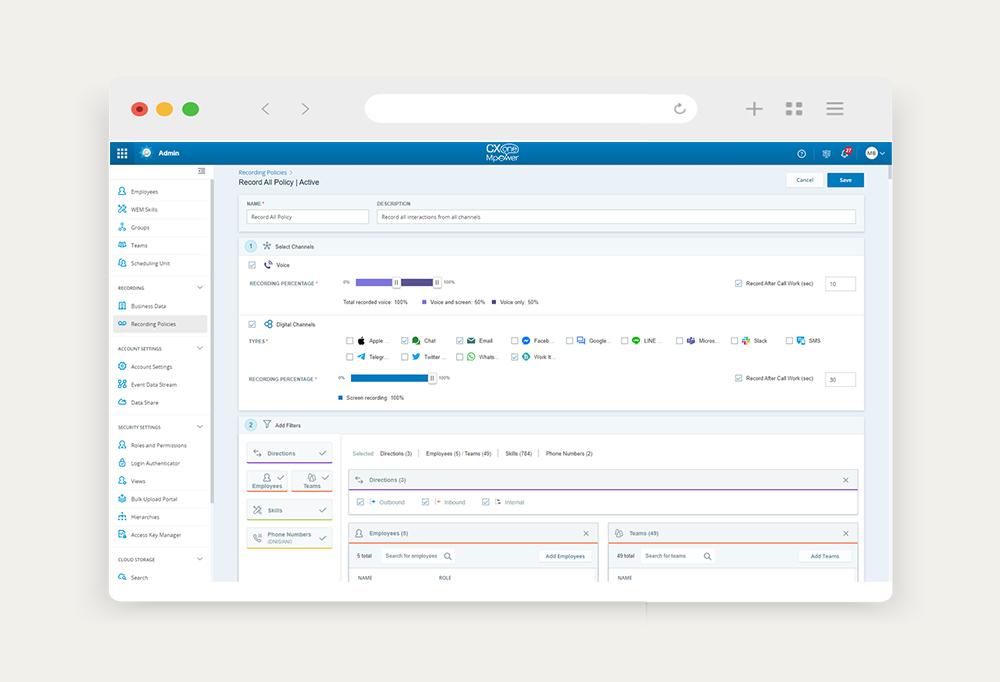Click the digital channels recording percentage slider handle

(x=432, y=378)
